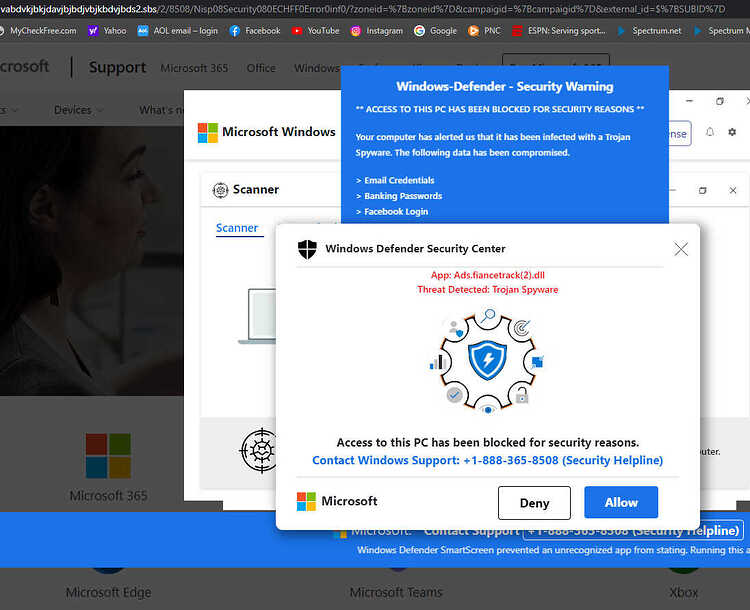Open the Yahoo bookmark
750x610 pixels.
107,31
